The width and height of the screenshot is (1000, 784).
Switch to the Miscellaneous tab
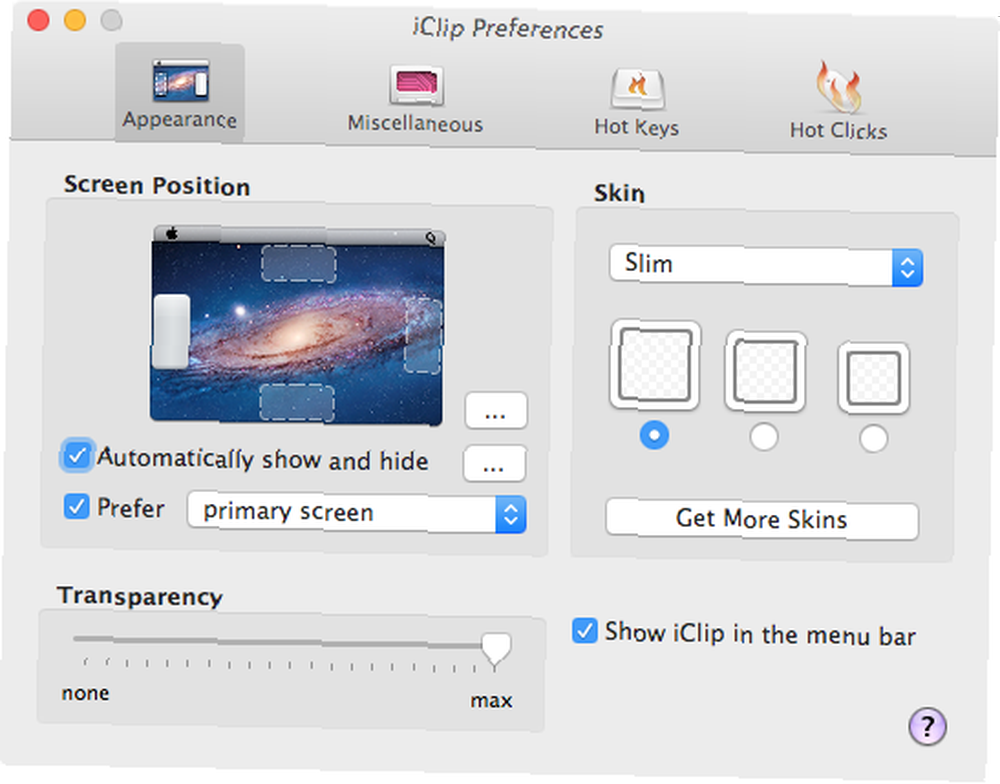coord(415,100)
